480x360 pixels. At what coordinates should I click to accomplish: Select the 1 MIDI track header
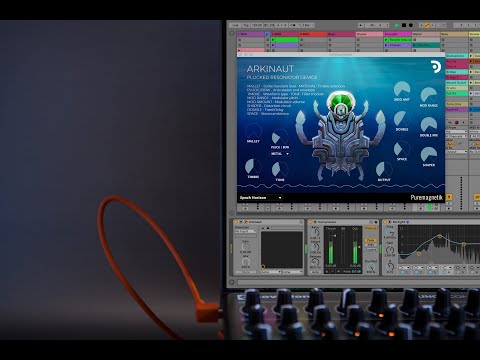(x=251, y=34)
